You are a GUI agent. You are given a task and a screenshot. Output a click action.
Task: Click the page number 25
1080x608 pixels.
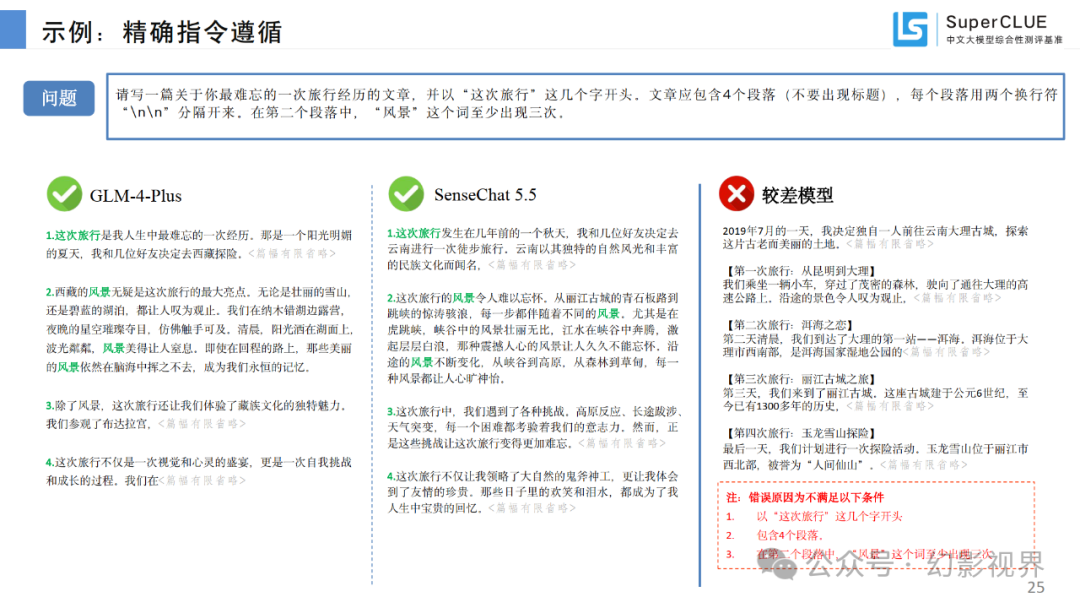pos(1036,587)
